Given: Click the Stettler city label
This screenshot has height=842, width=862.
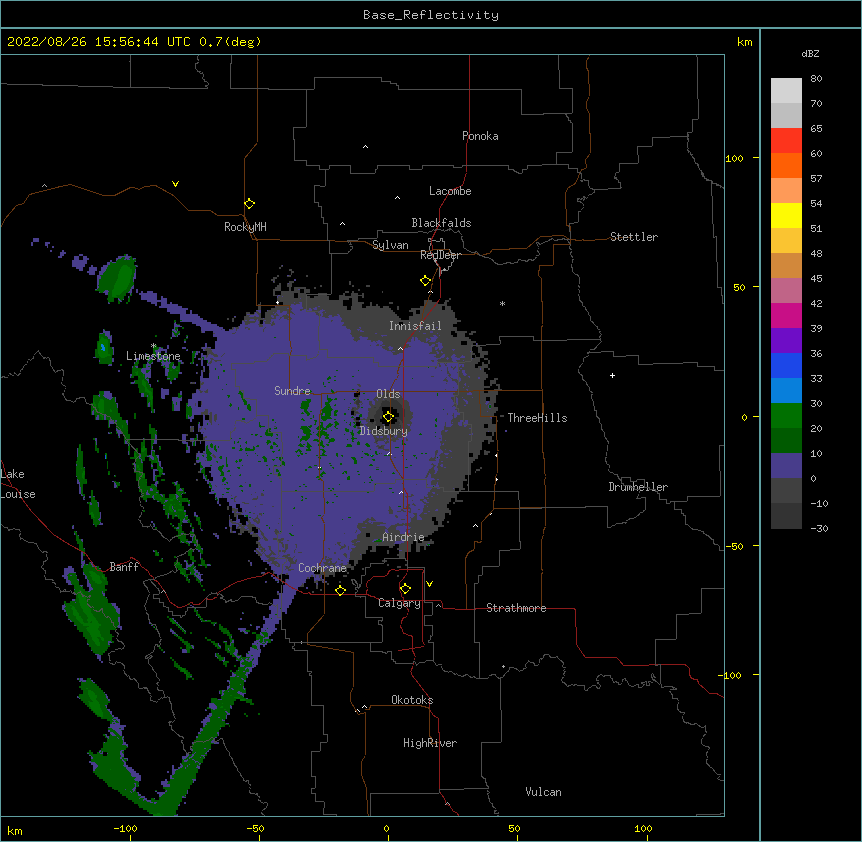Looking at the screenshot, I should tap(634, 237).
